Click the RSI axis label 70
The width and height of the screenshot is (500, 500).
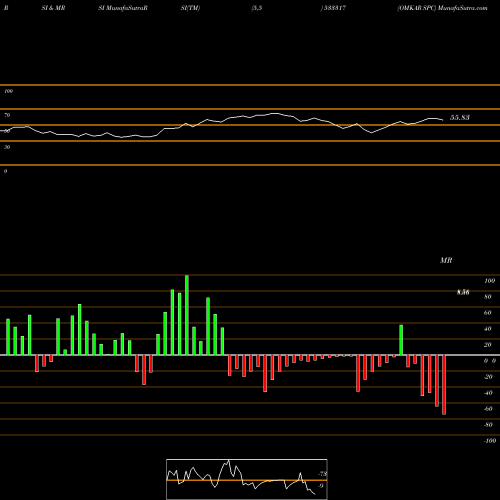click(7, 115)
